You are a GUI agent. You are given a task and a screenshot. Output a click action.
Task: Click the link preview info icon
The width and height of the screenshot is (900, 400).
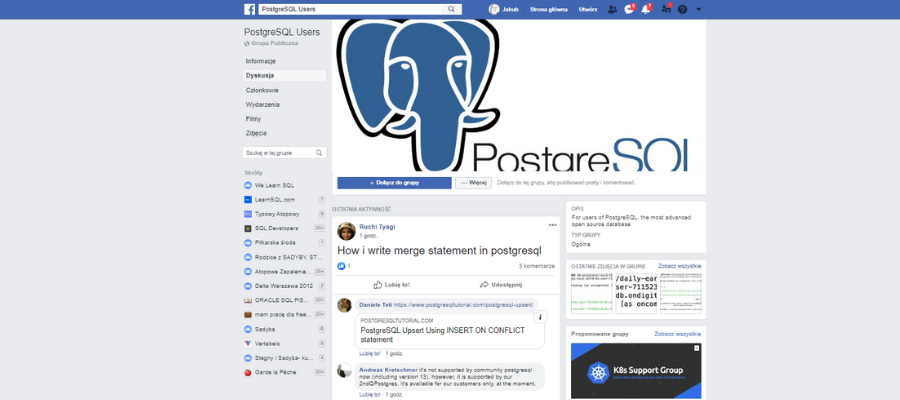[540, 317]
